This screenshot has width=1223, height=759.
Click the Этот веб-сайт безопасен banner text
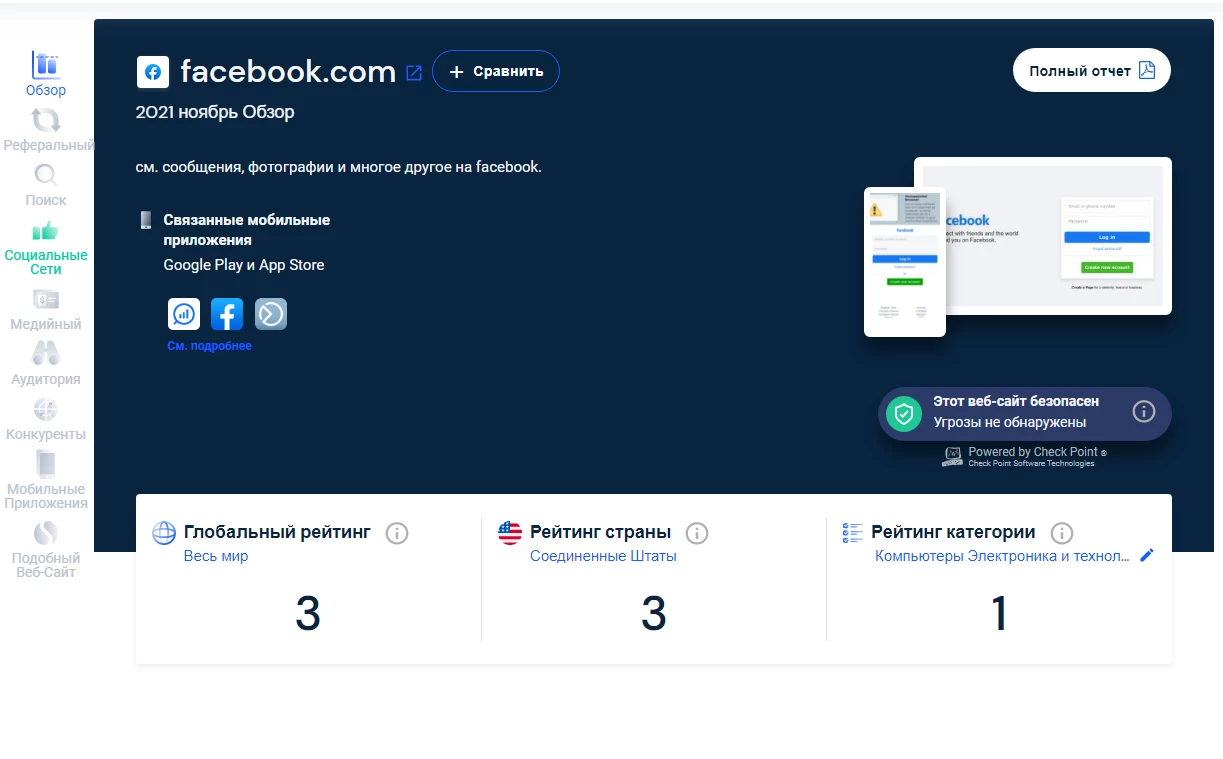tap(1016, 401)
